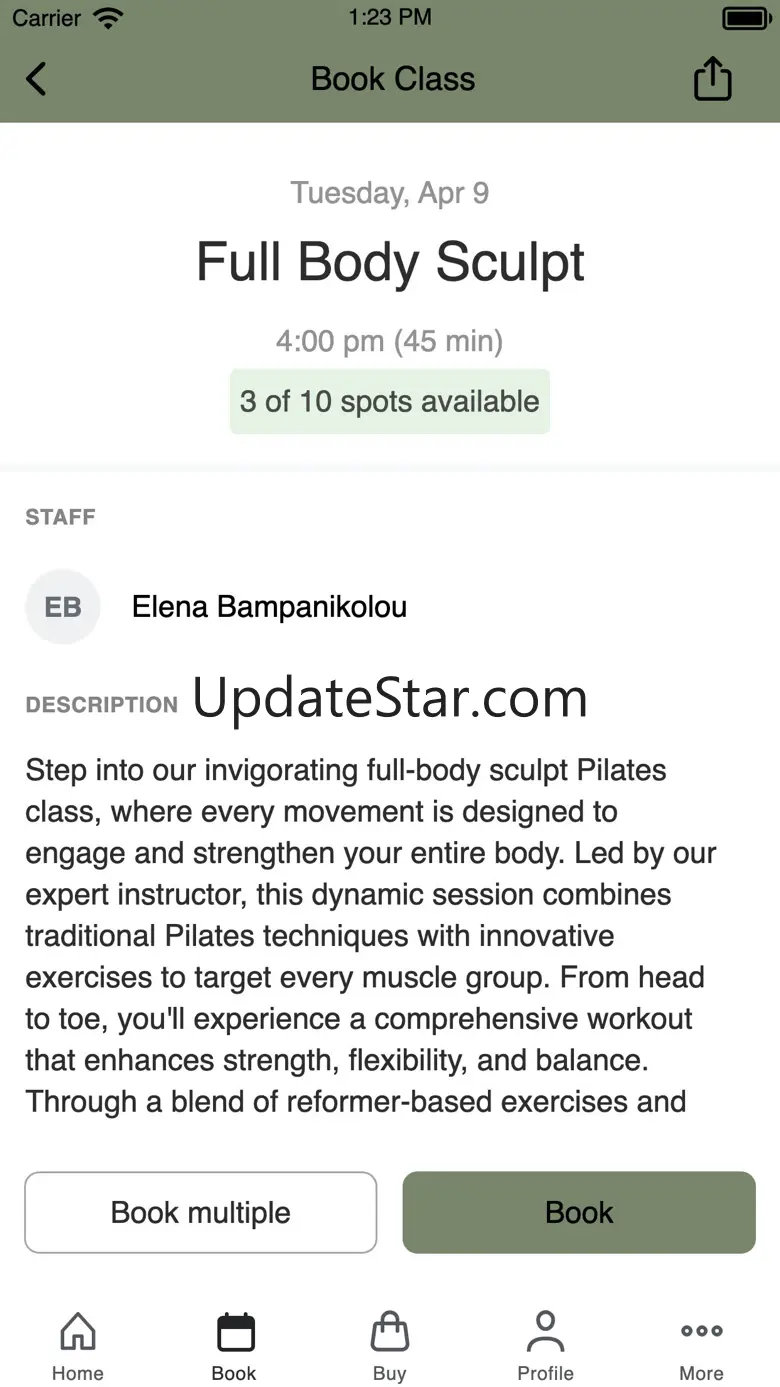The image size is (780, 1387).
Task: Select staff member Elena Bampanikolou
Action: click(269, 607)
